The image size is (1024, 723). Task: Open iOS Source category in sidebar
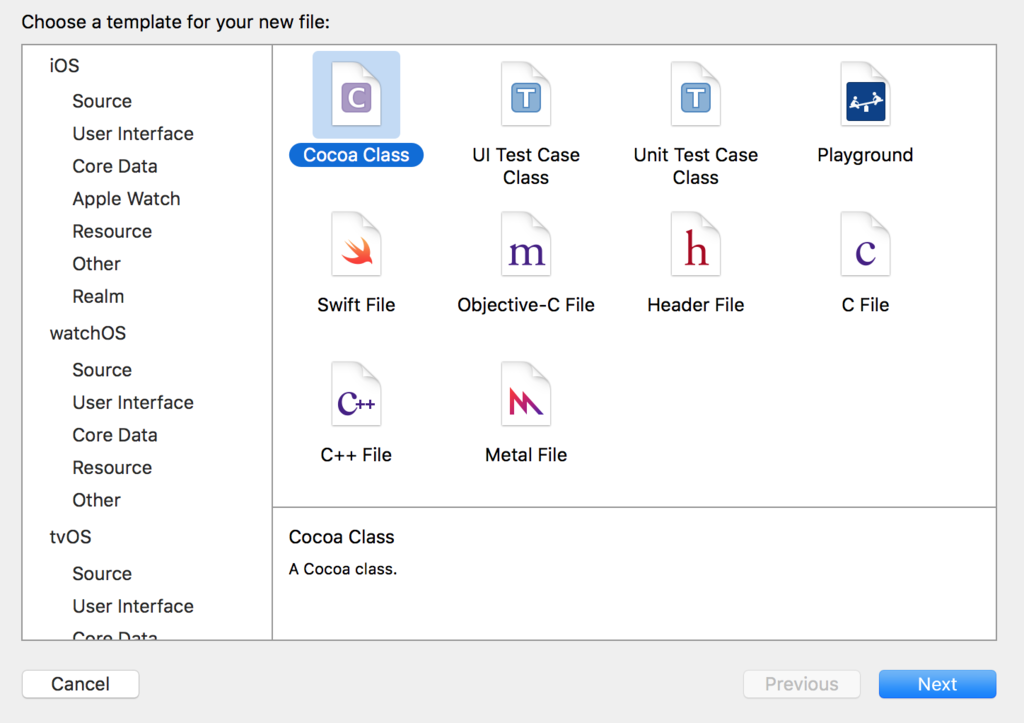[x=102, y=101]
